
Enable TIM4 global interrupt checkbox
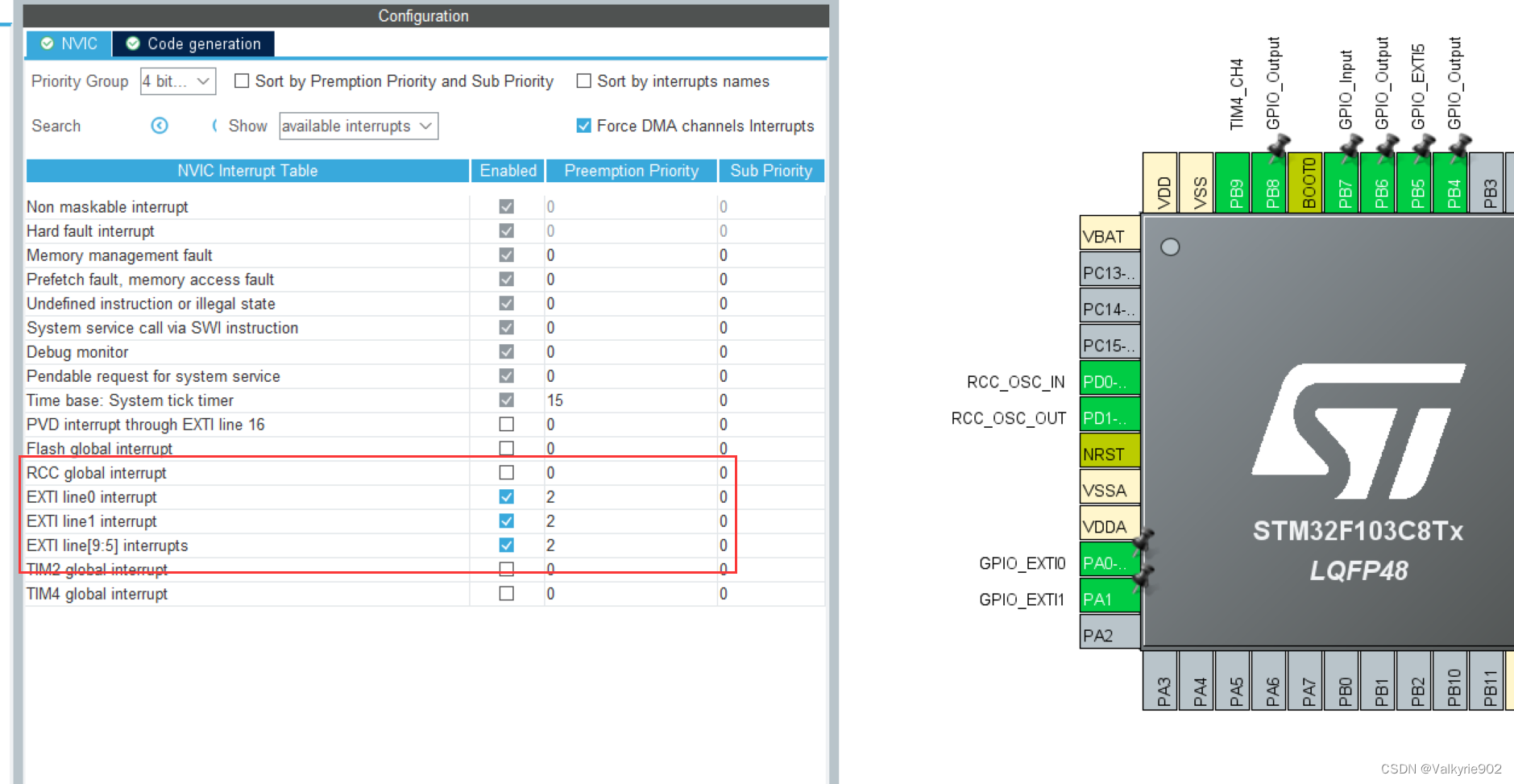click(x=506, y=593)
